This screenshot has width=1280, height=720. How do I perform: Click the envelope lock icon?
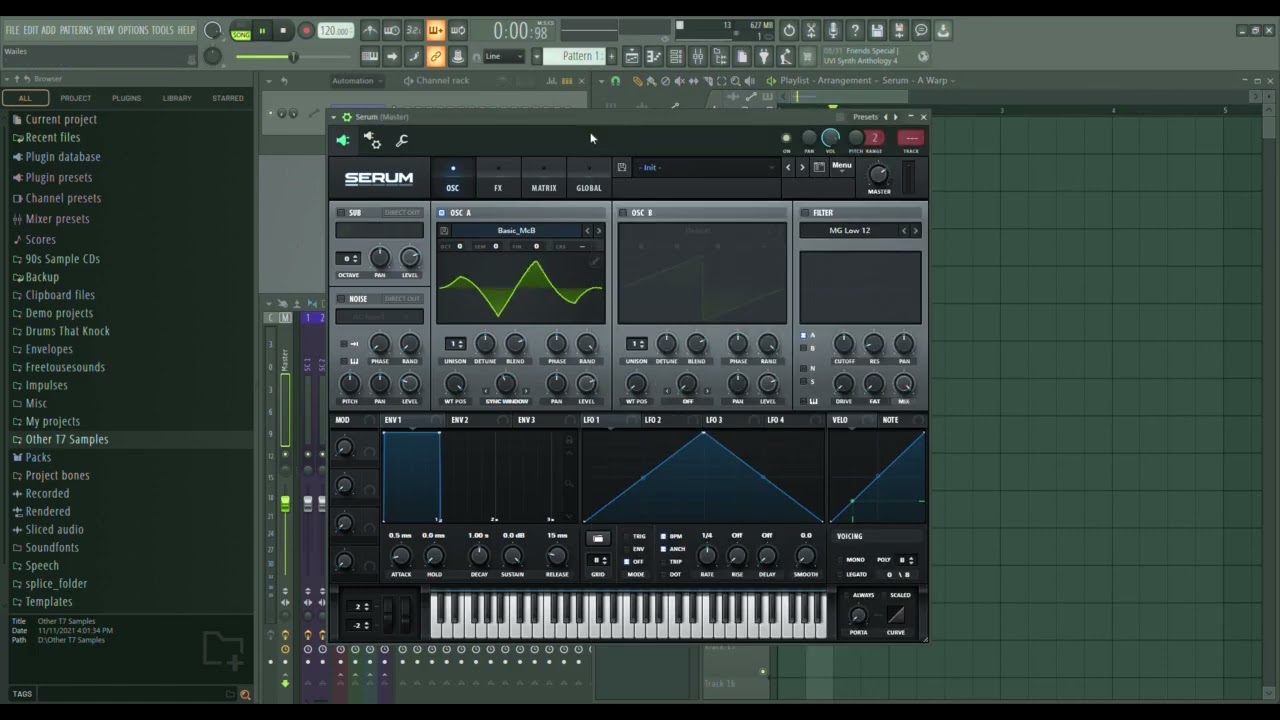[570, 440]
